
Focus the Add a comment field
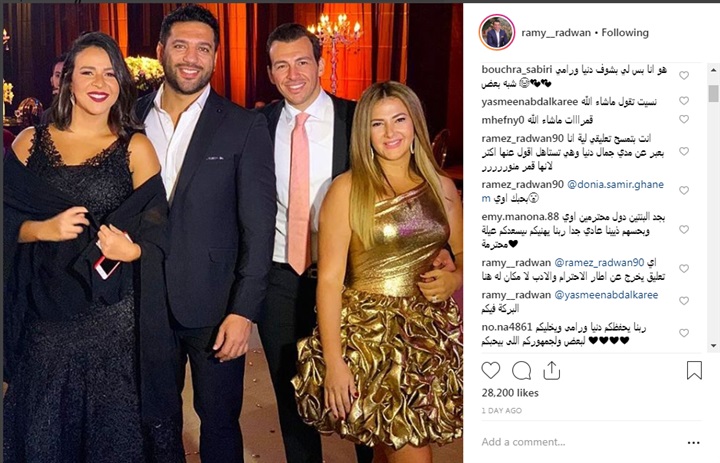click(579, 442)
